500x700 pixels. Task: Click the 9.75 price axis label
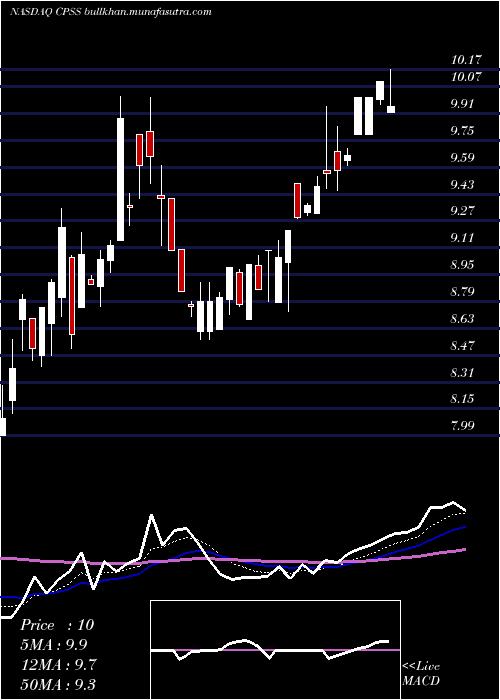click(462, 131)
